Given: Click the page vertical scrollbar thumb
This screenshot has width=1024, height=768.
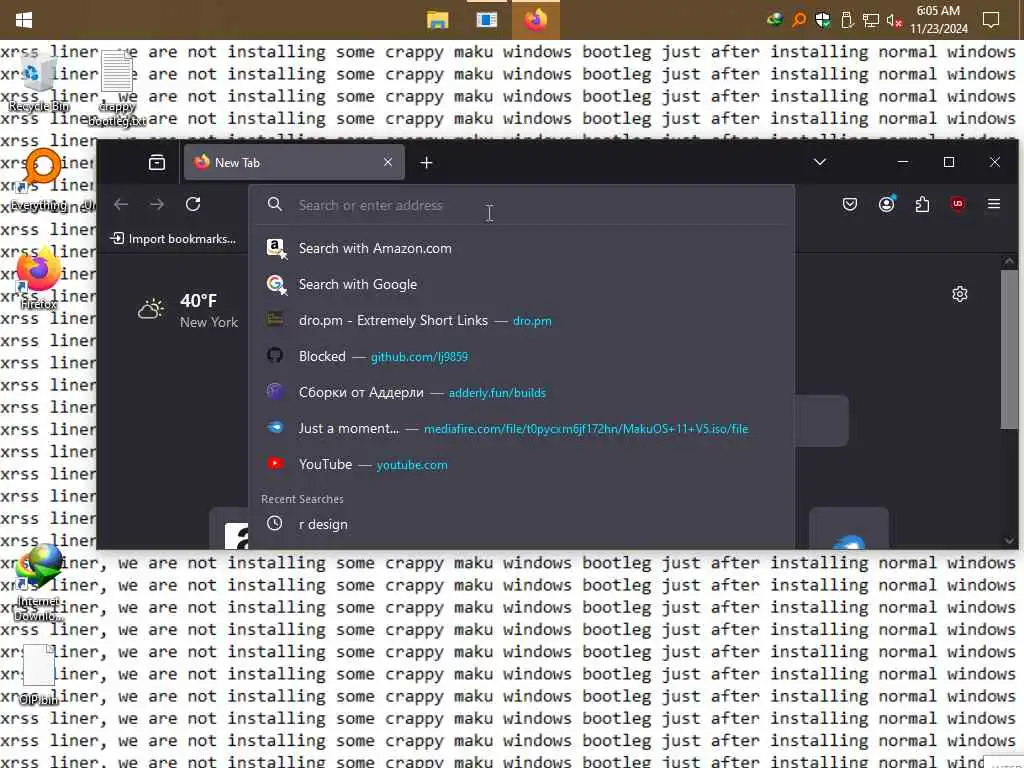Looking at the screenshot, I should coord(1009,349).
